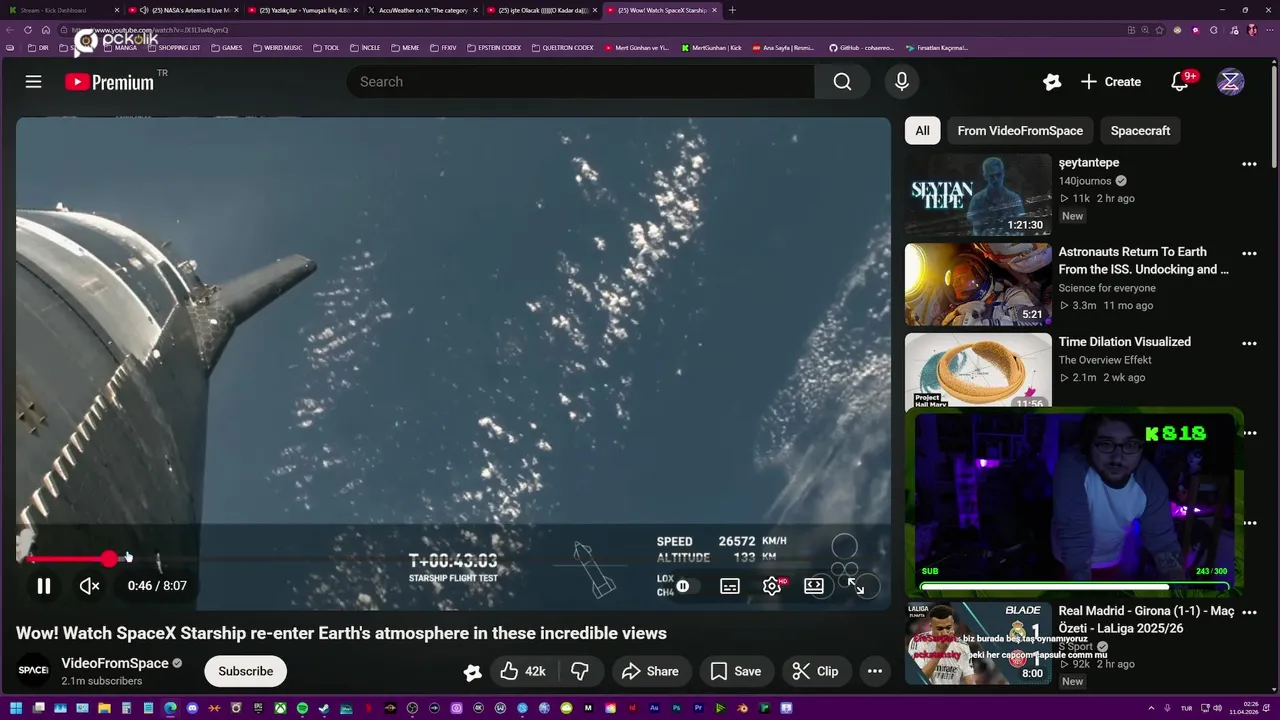
Task: Open volume control in system tray
Action: (1217, 708)
